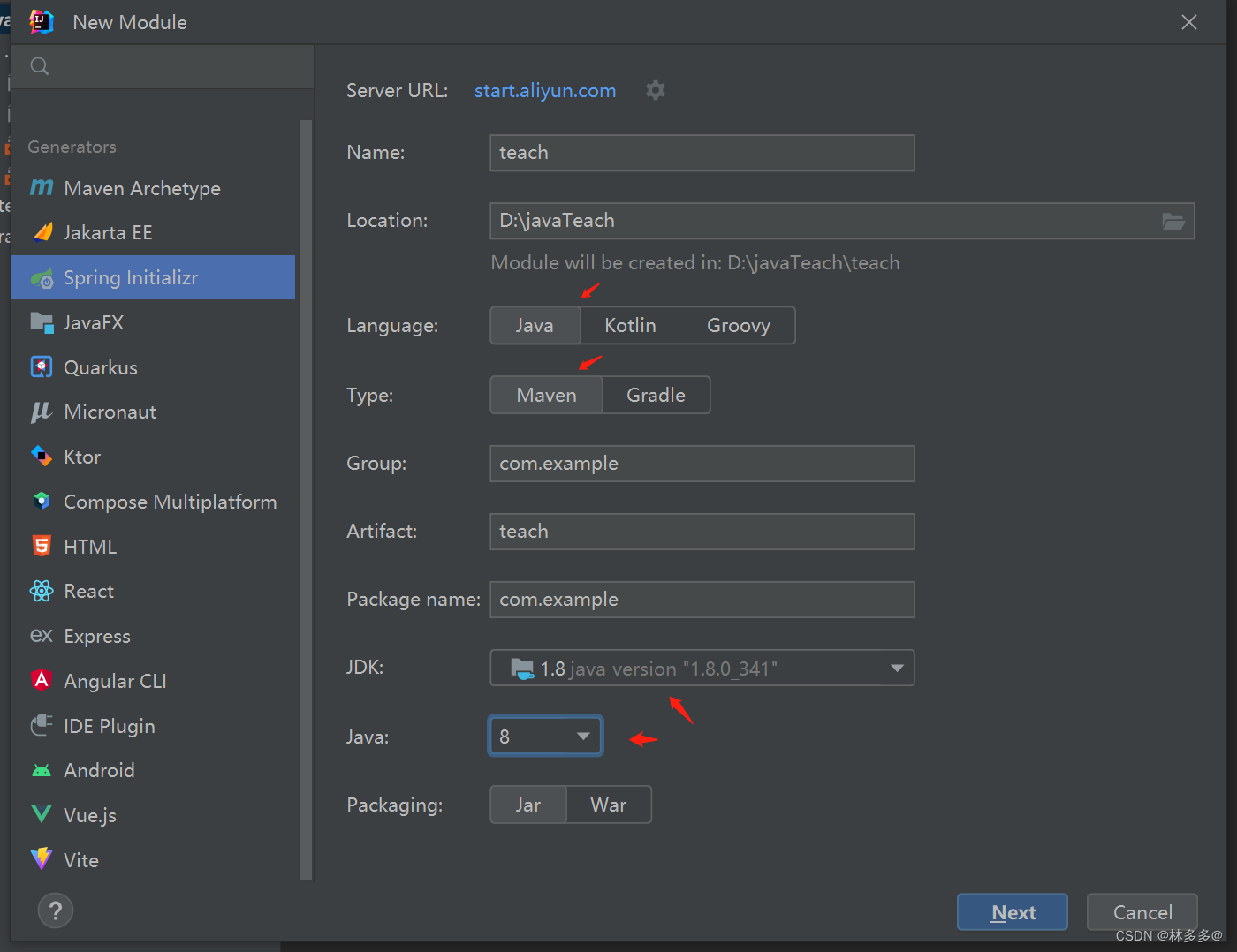The width and height of the screenshot is (1237, 952).
Task: Open the Vite generator entry
Action: 80,859
